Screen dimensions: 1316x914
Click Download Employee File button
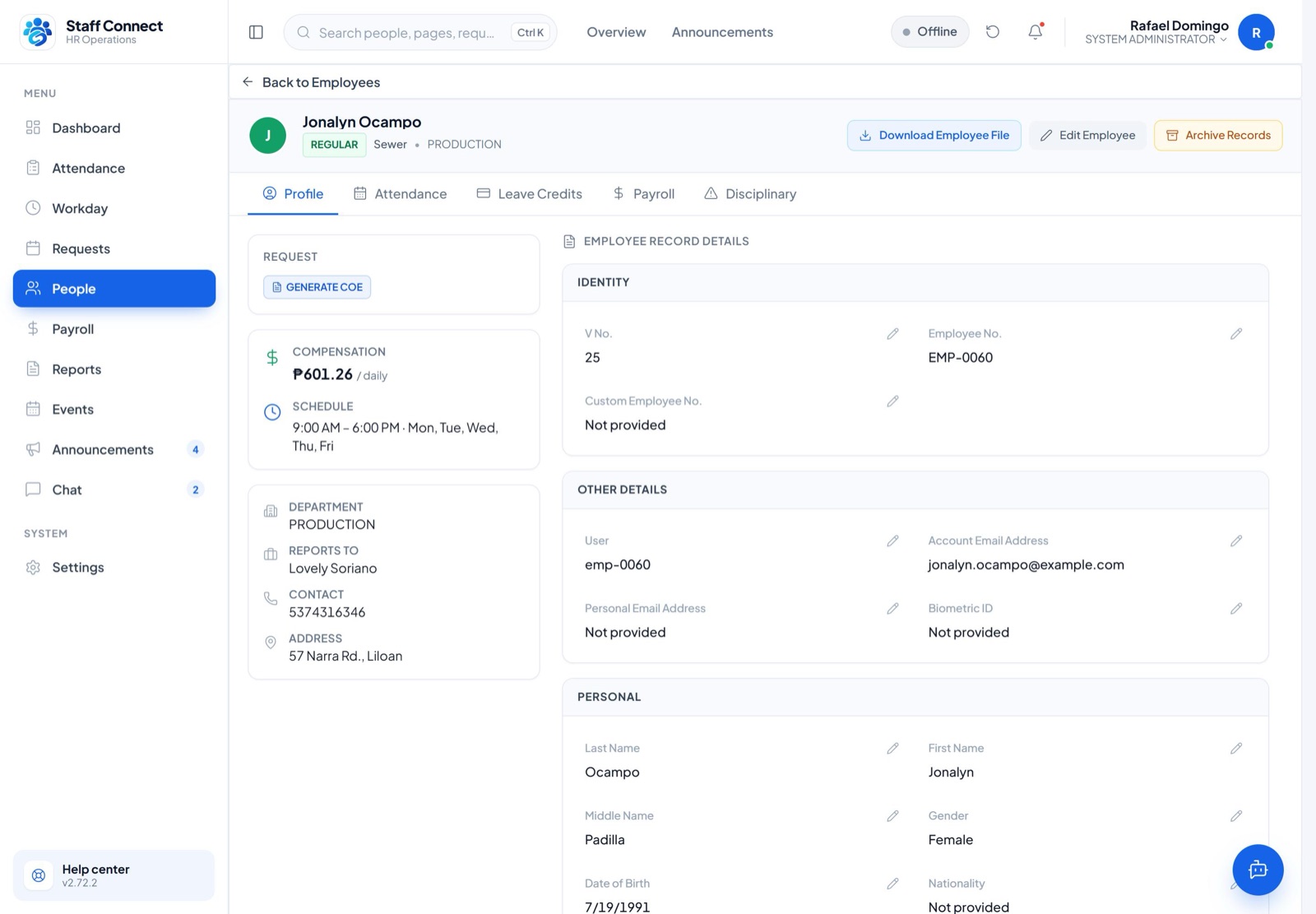click(x=934, y=136)
